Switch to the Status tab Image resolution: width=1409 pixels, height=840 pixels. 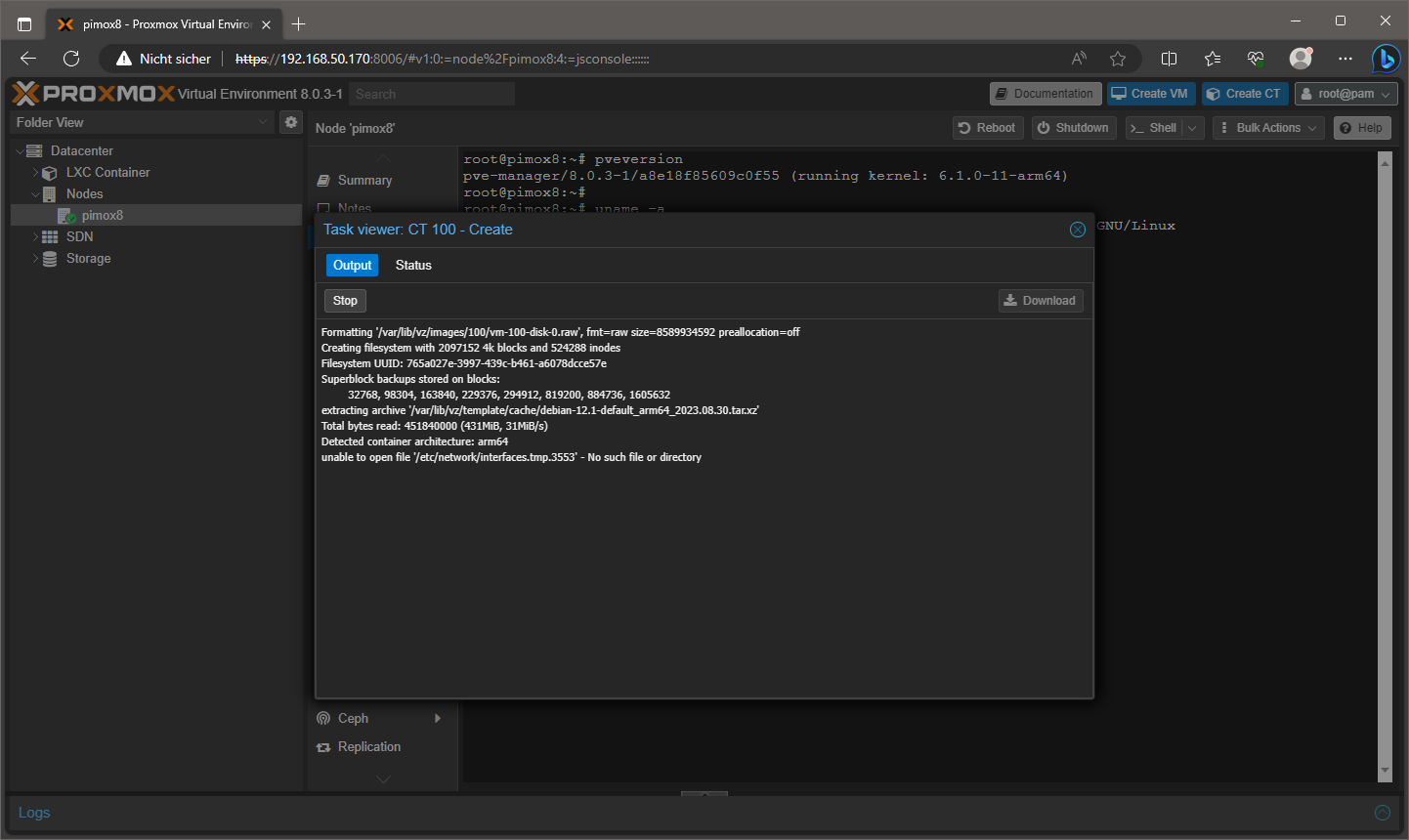(413, 266)
